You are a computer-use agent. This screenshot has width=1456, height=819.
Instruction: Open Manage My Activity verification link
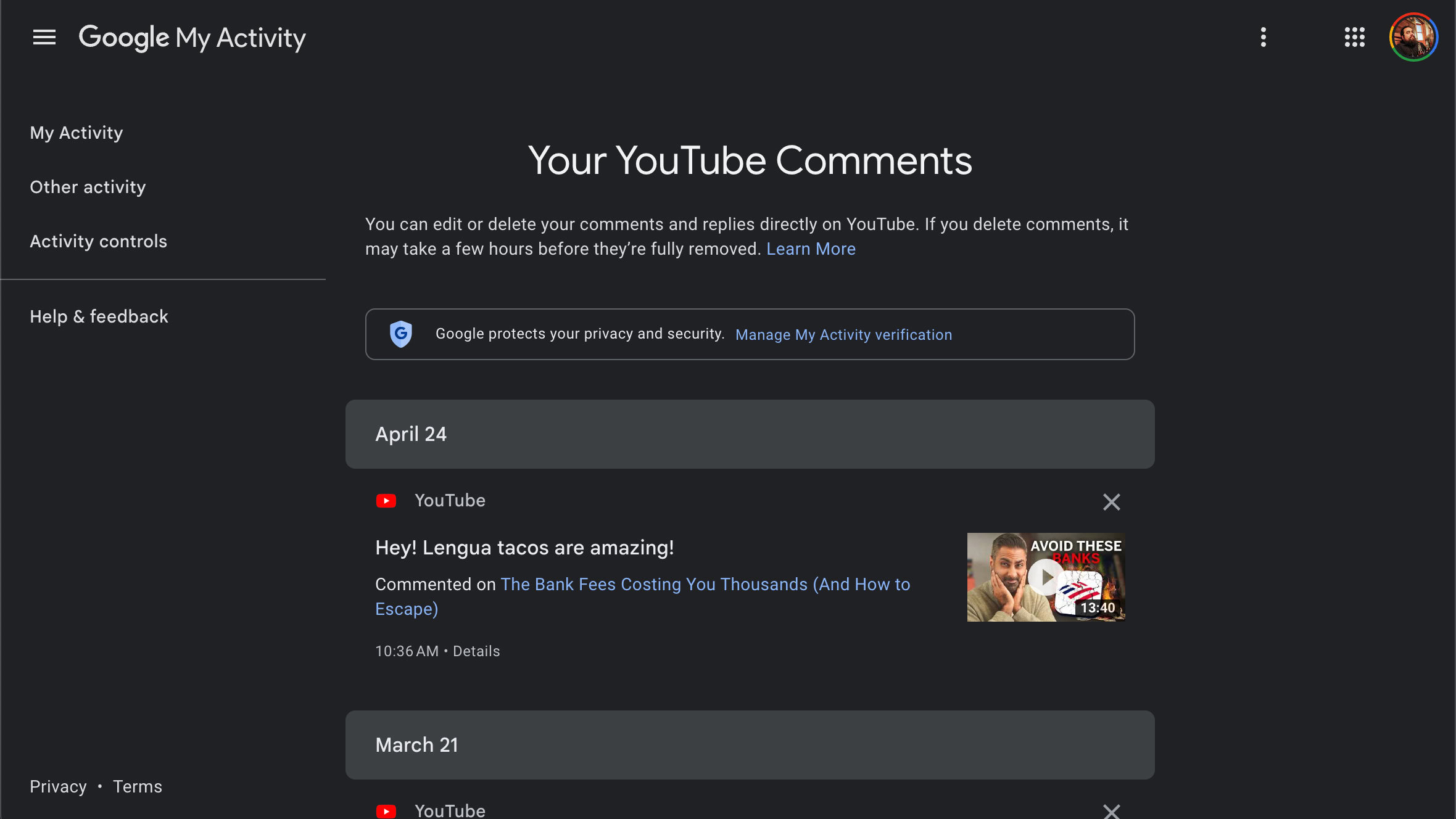[x=843, y=335]
